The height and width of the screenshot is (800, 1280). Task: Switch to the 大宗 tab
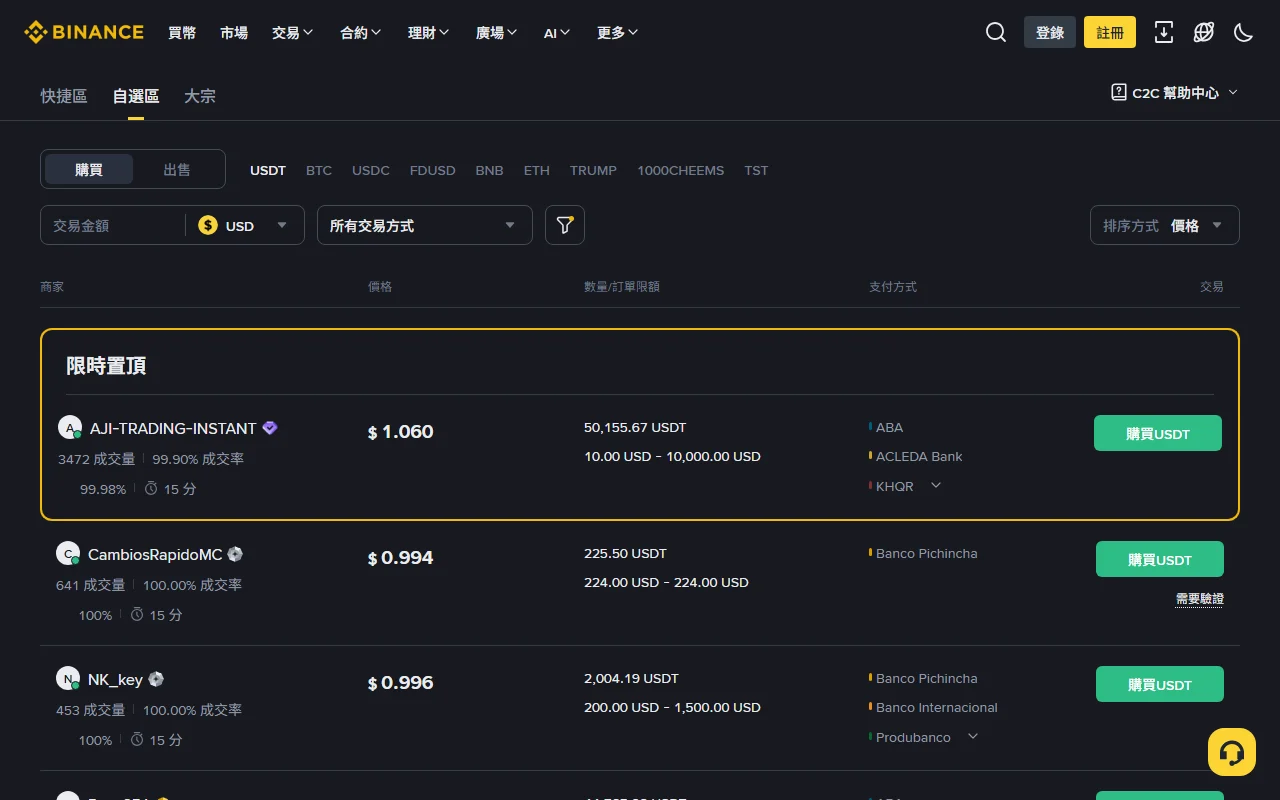tap(200, 96)
